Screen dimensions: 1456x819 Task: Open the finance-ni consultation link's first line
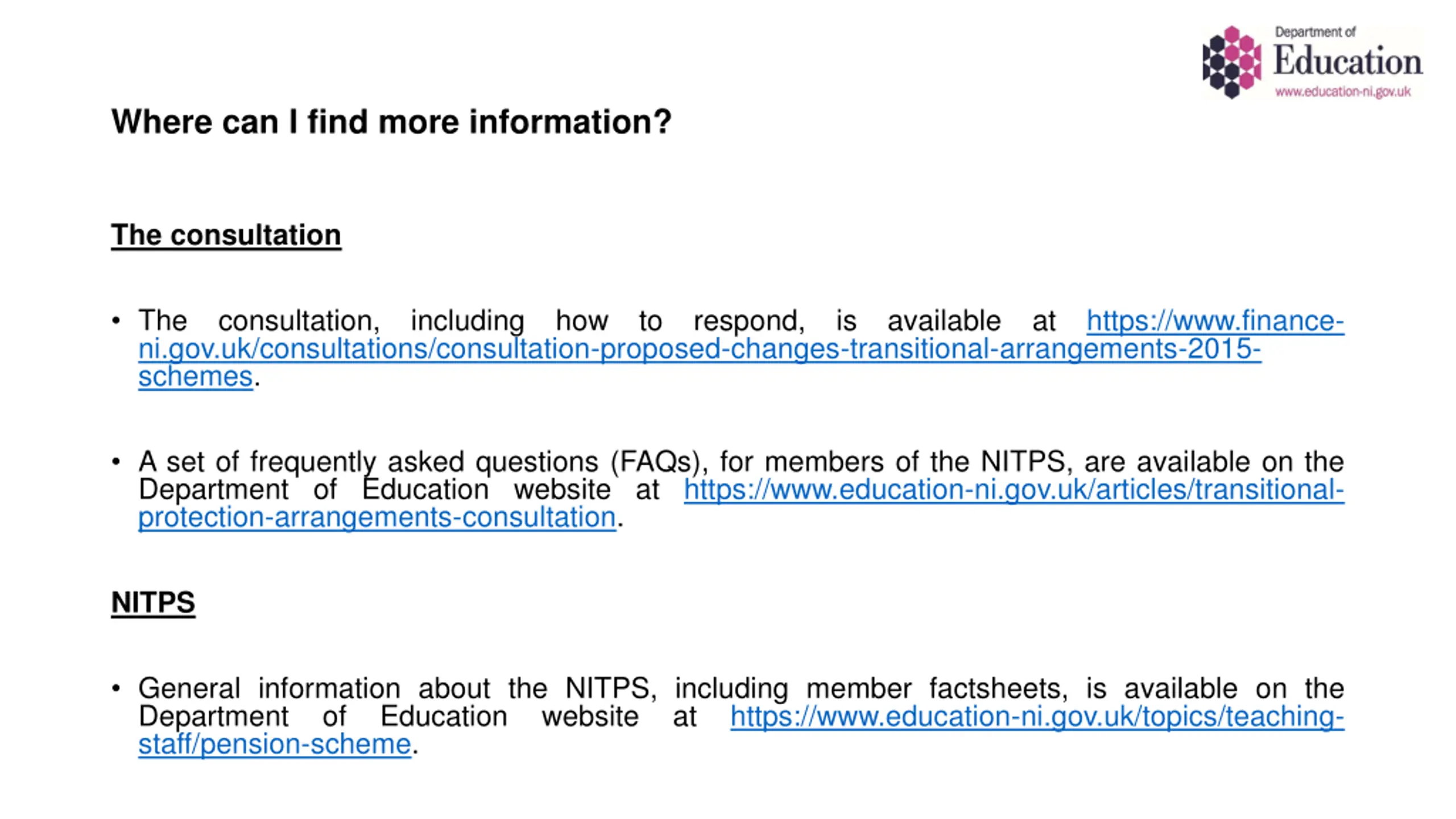[1215, 321]
